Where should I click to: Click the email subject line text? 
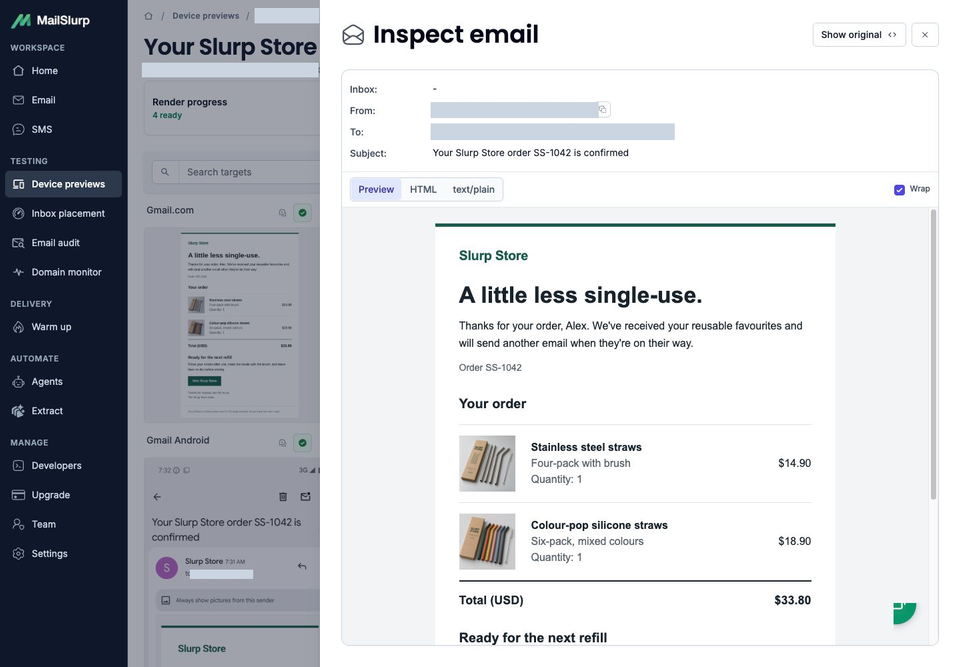coord(530,153)
